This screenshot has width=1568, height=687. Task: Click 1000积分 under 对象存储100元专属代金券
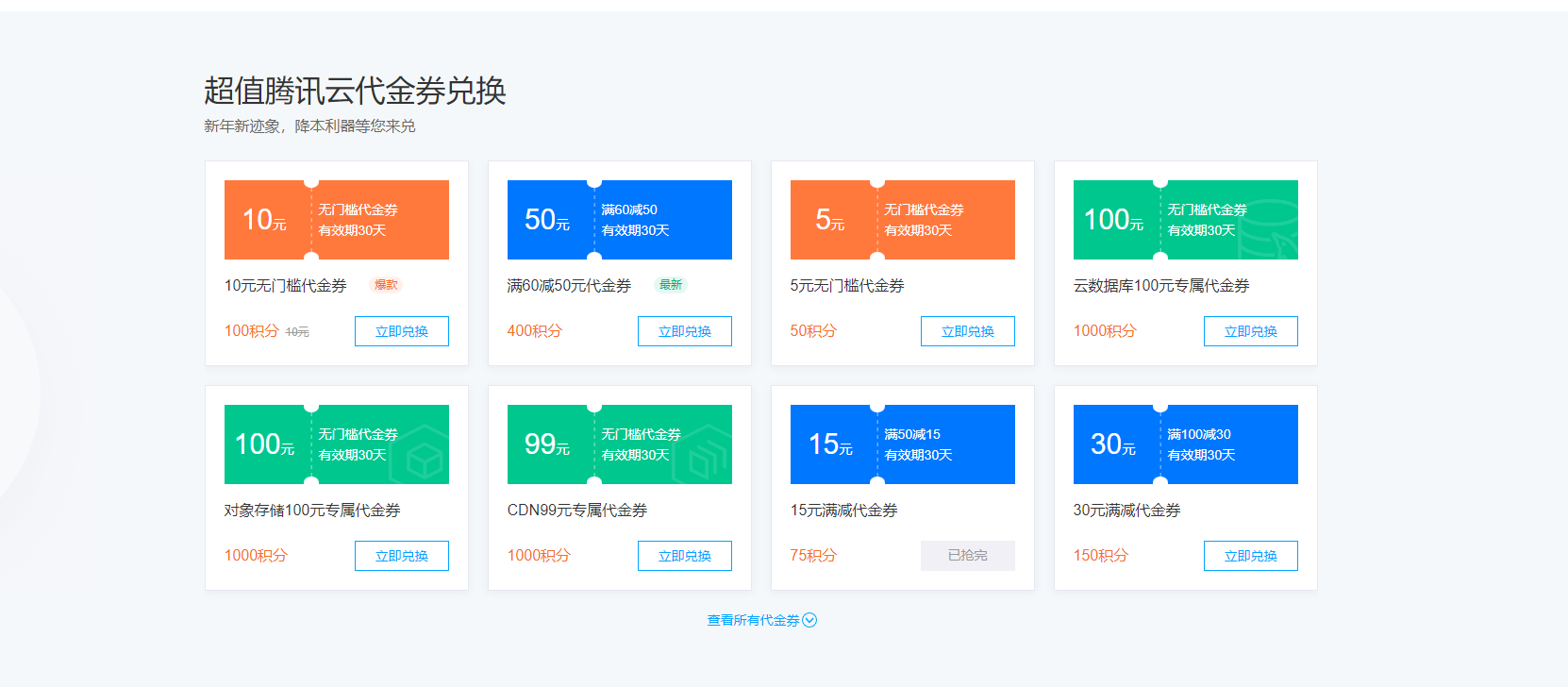pos(256,556)
